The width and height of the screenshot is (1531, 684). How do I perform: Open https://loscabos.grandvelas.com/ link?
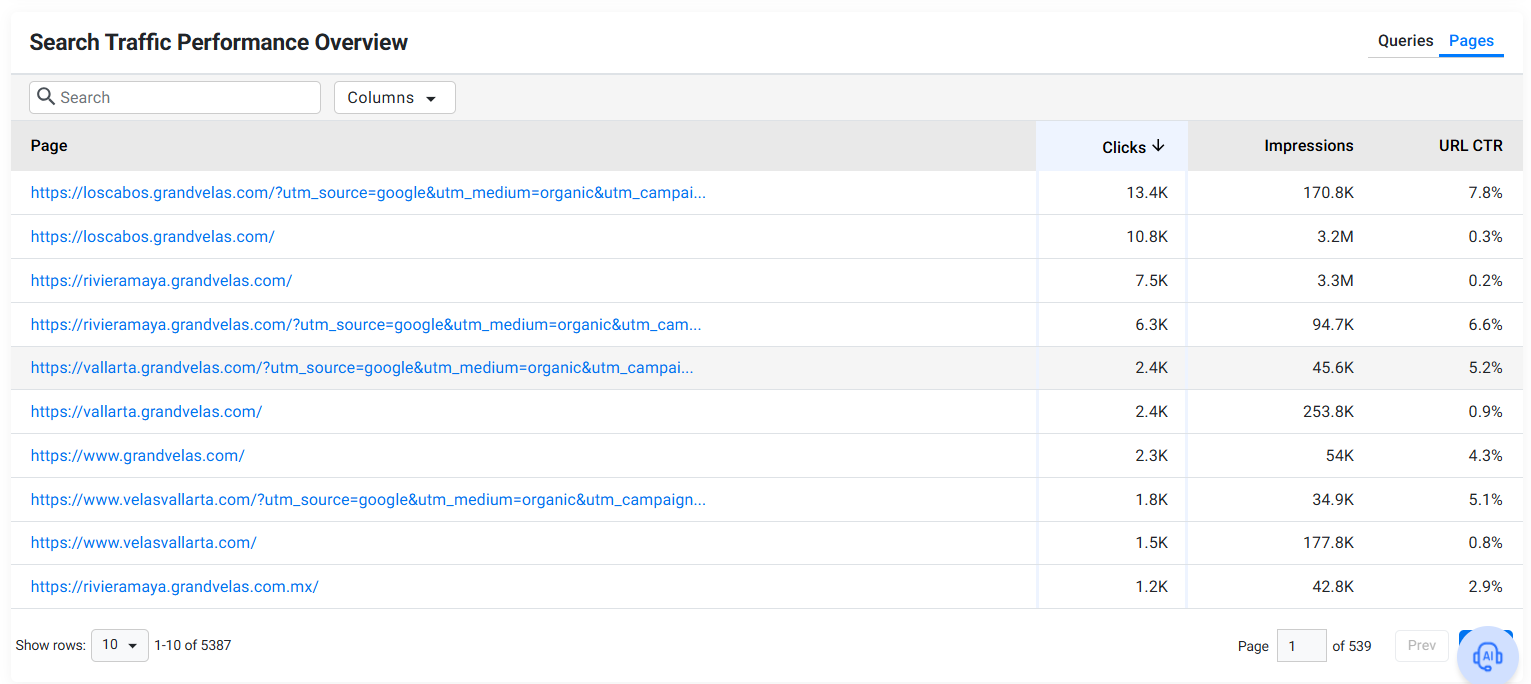coord(152,237)
